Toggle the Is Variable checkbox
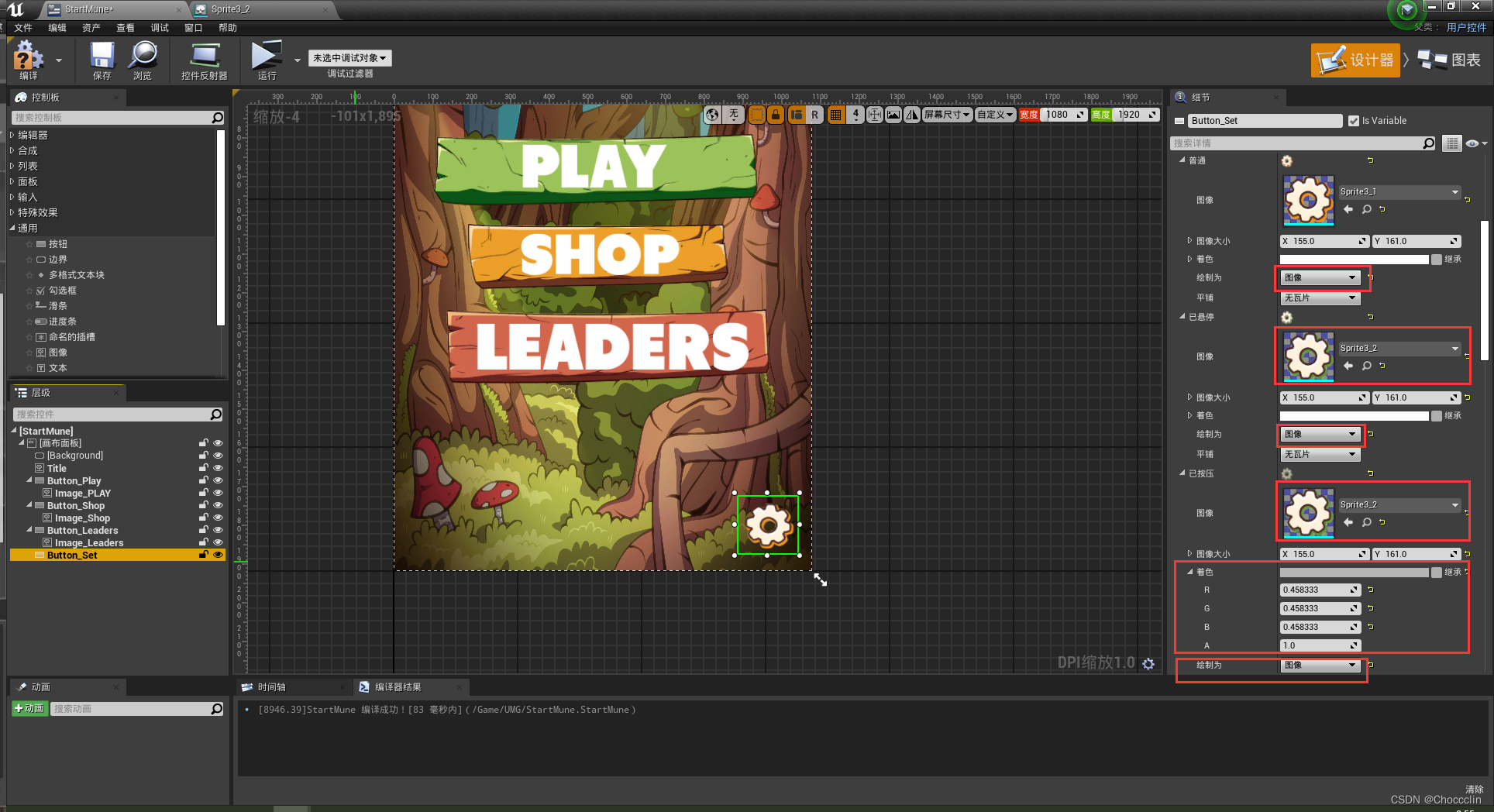The width and height of the screenshot is (1494, 812). pos(1354,121)
